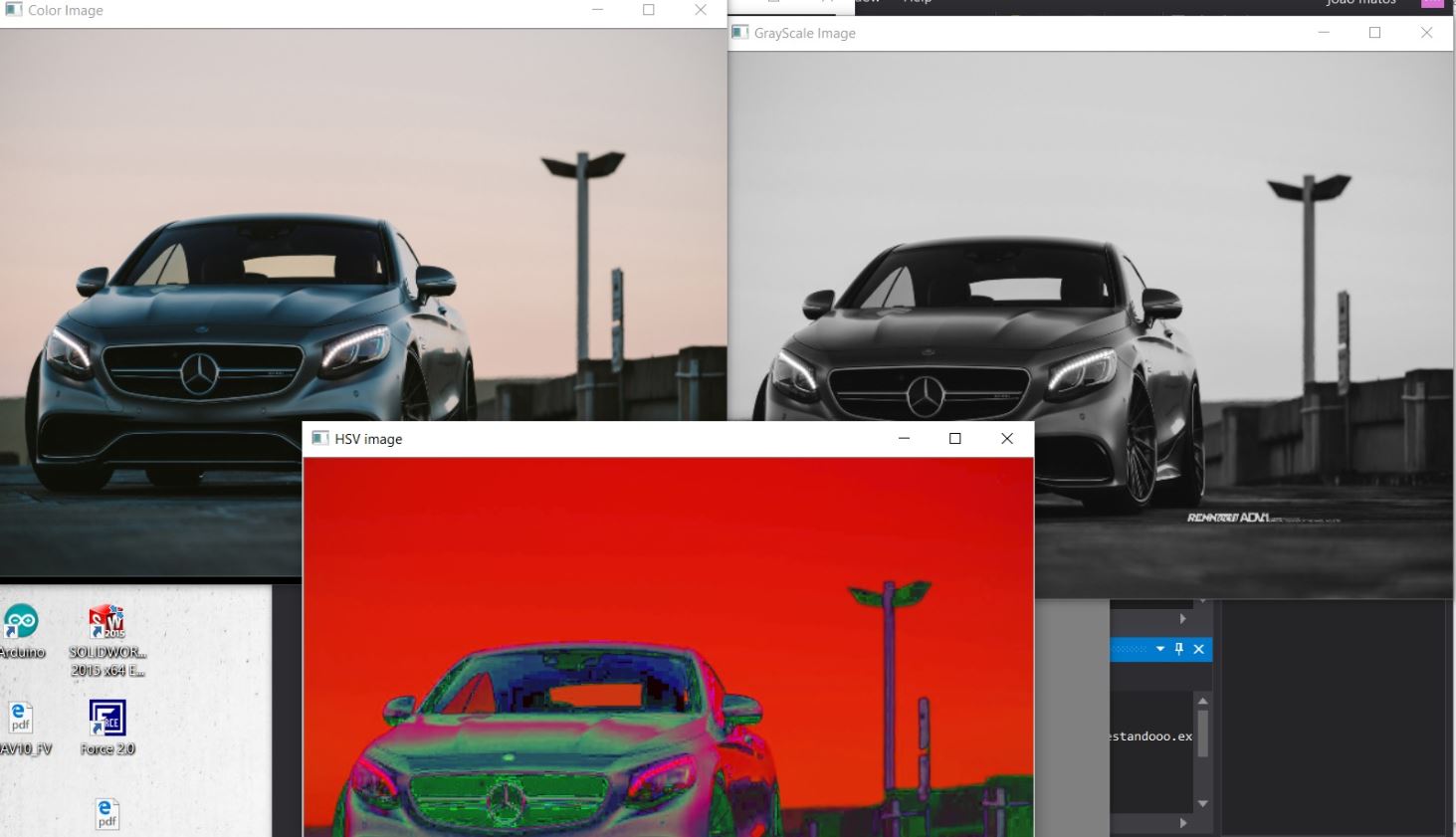
Task: Maximize the GrayScale Image window
Action: point(1375,33)
